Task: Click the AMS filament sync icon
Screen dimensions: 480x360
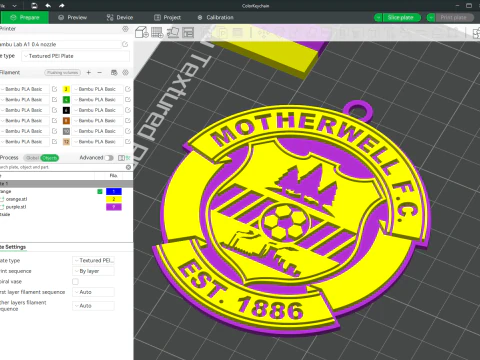Action: [114, 72]
